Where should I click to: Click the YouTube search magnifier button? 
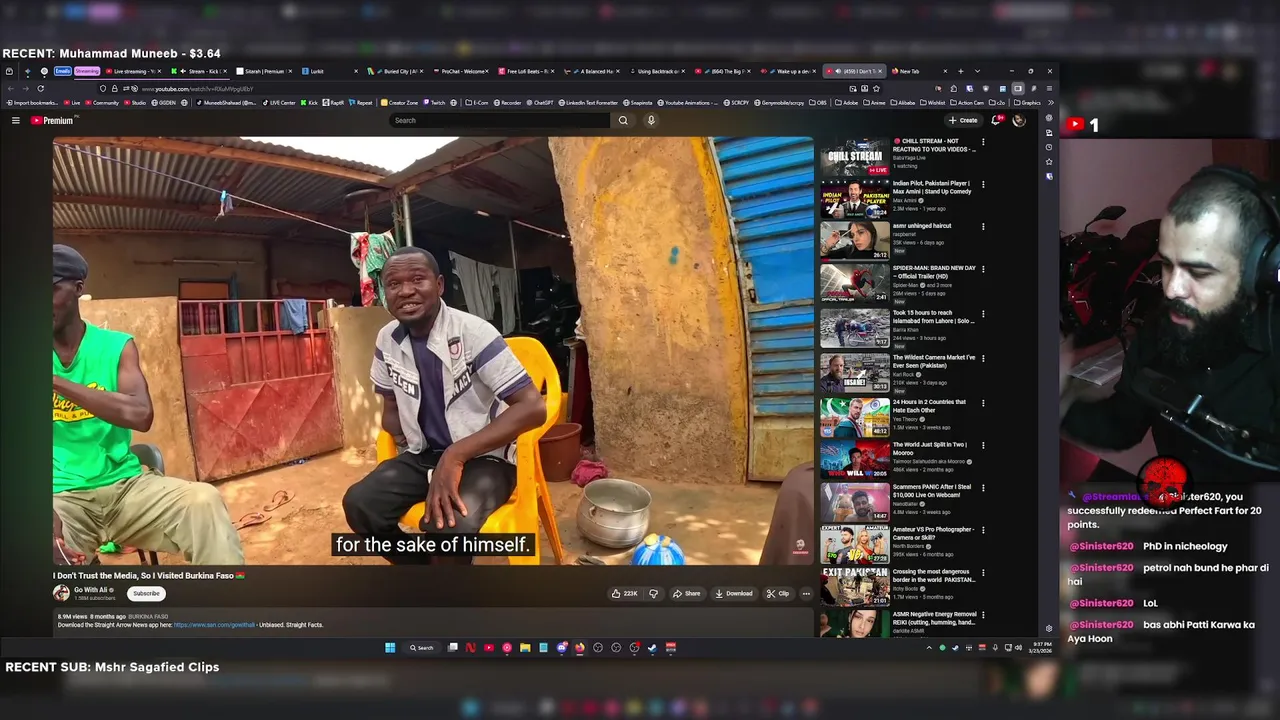623,120
